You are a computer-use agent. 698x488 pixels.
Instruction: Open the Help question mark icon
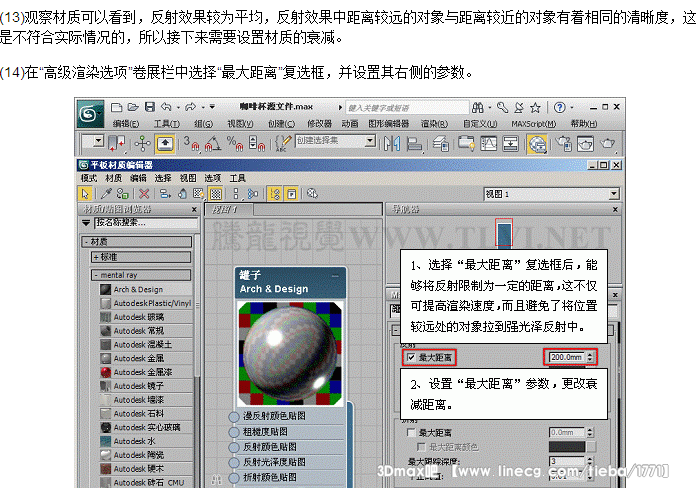coord(560,107)
